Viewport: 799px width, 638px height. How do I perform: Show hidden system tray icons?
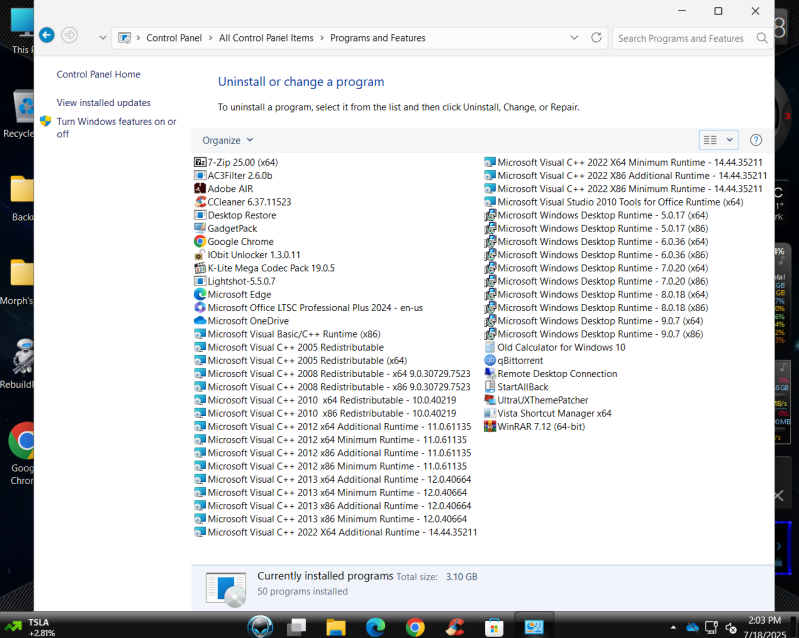[x=673, y=627]
